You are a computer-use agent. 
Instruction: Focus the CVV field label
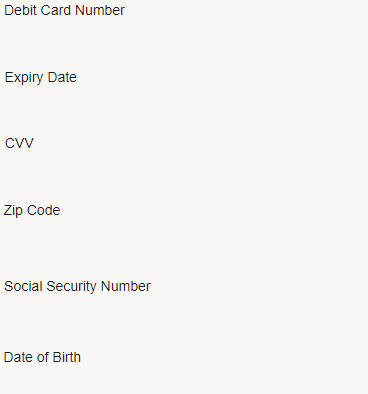click(19, 144)
